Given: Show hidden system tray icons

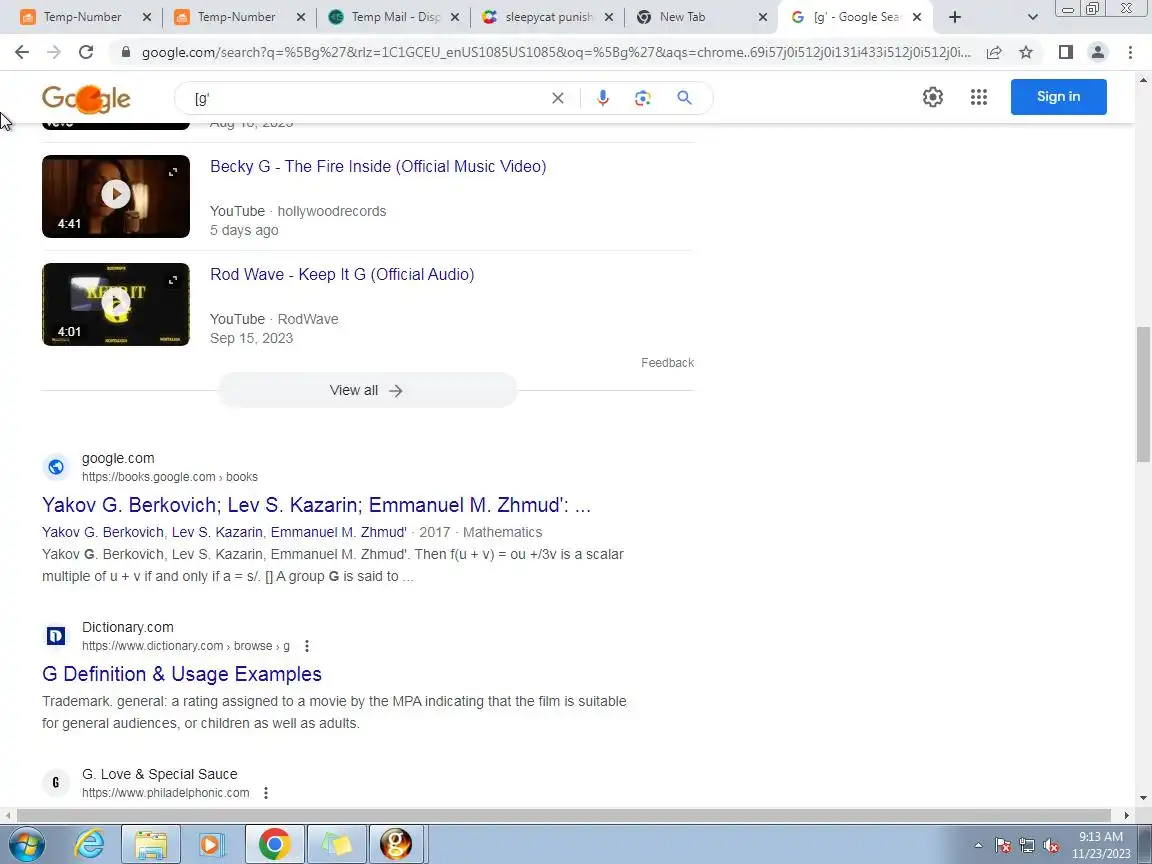Looking at the screenshot, I should pyautogui.click(x=978, y=846).
